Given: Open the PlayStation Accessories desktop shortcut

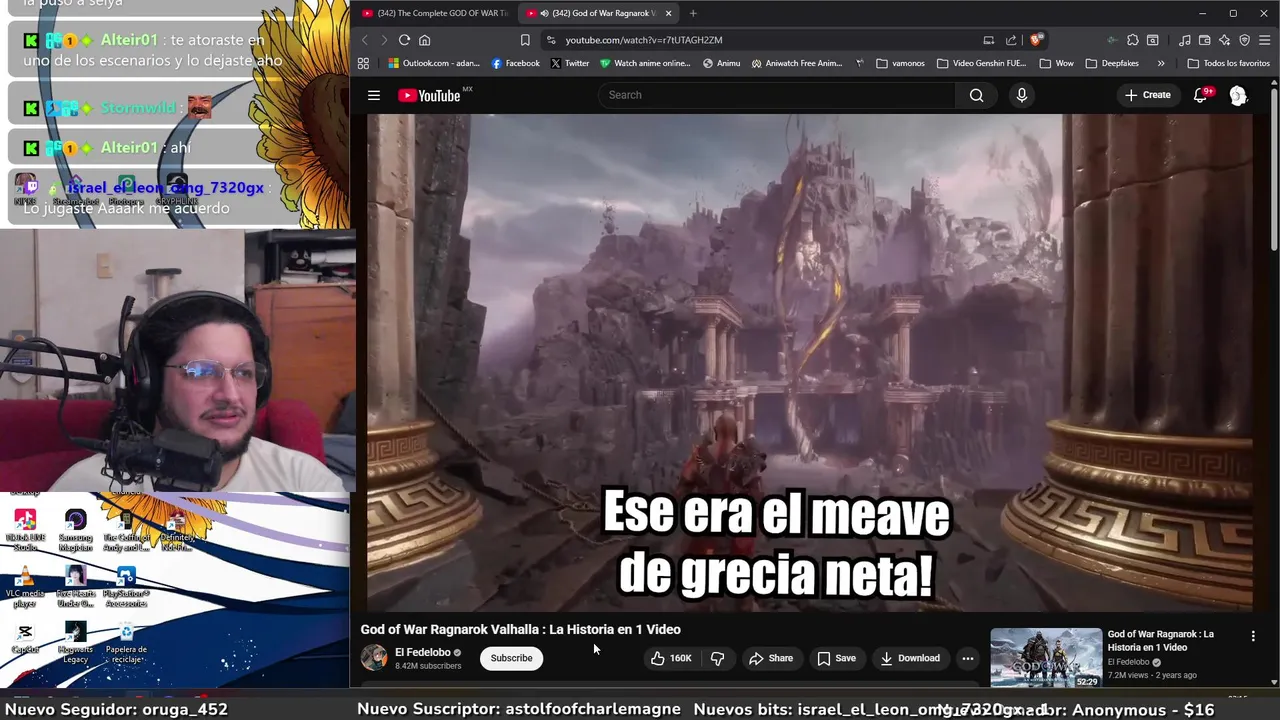Looking at the screenshot, I should [x=126, y=587].
